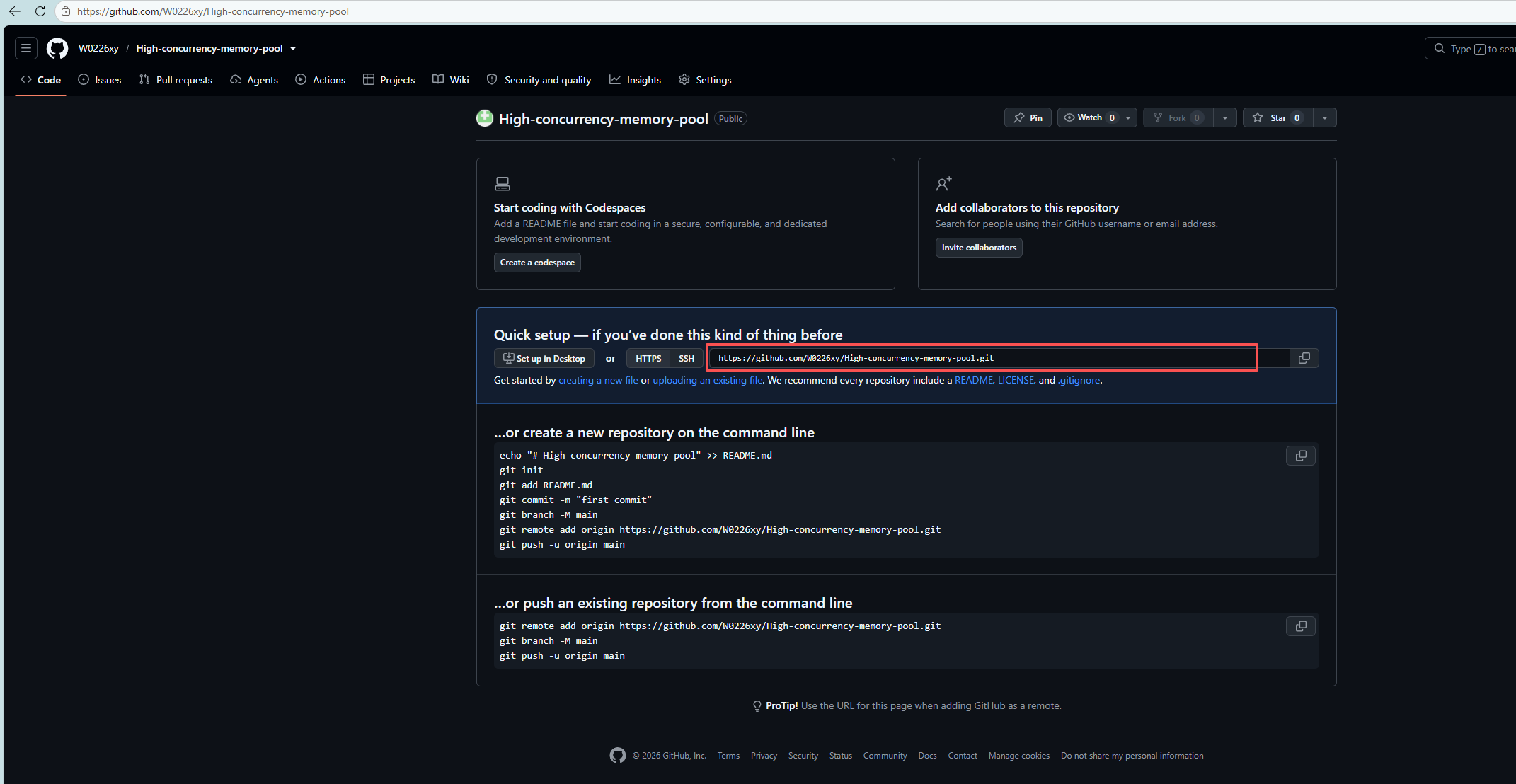Open the .gitignore recommendation link
The image size is (1516, 784).
[1079, 380]
